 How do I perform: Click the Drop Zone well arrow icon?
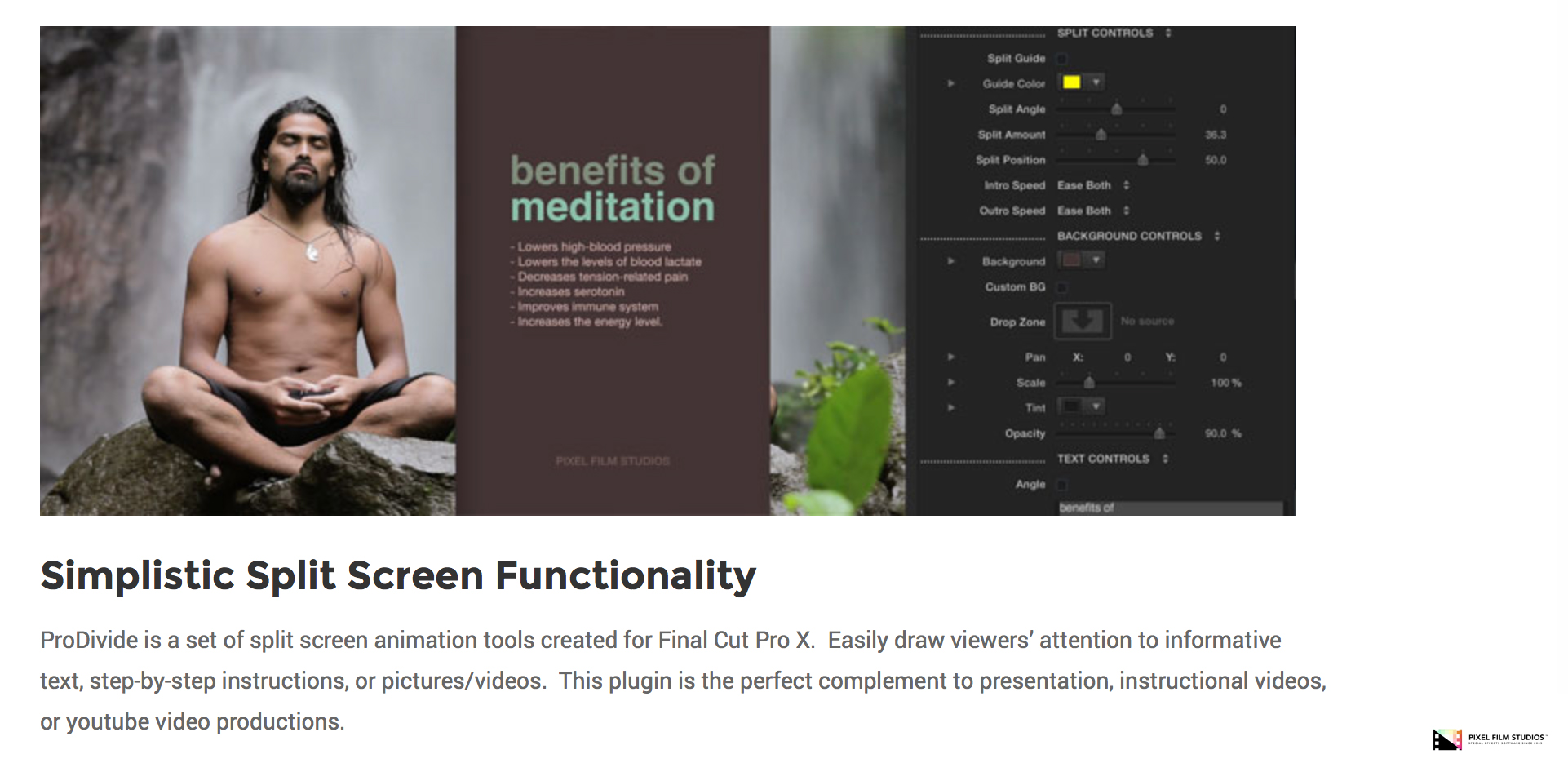[1083, 322]
